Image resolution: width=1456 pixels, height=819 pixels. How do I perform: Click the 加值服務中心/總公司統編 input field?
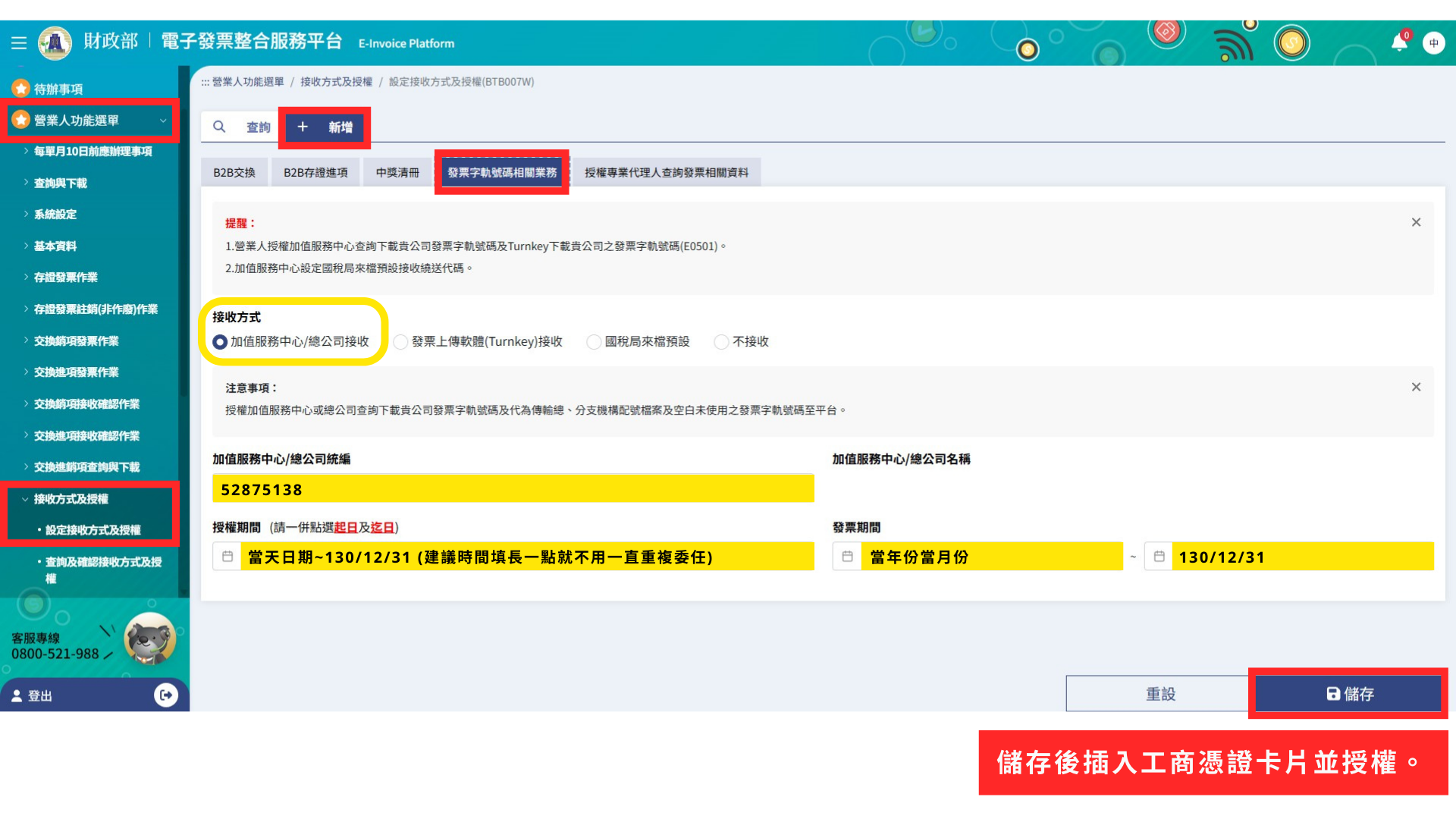tap(513, 489)
